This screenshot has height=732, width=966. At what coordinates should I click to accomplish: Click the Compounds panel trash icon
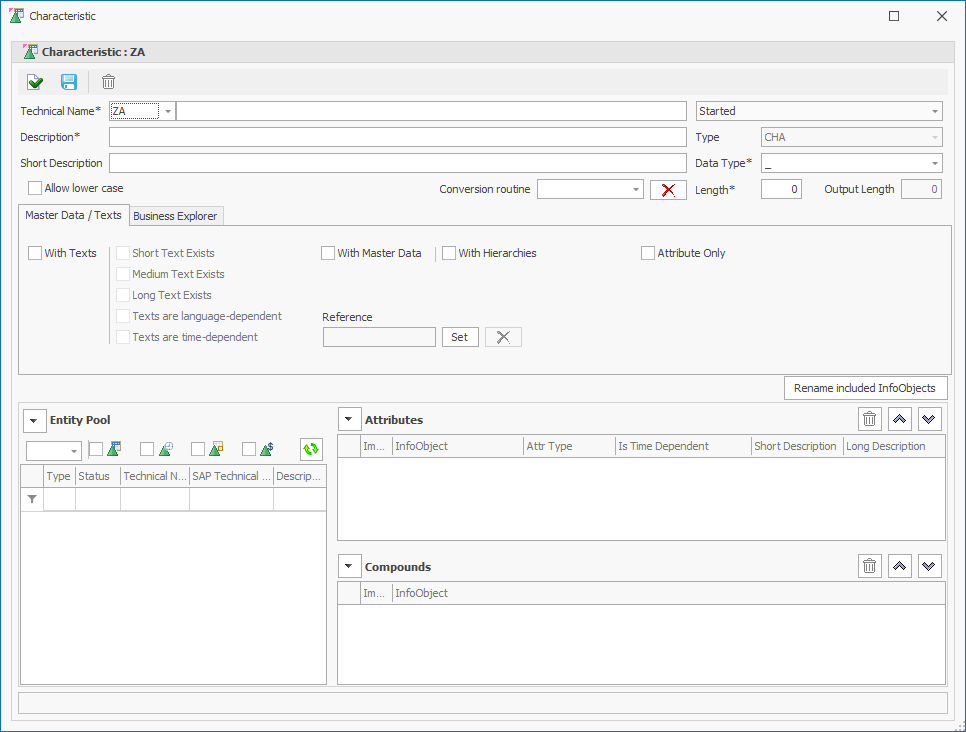point(870,567)
